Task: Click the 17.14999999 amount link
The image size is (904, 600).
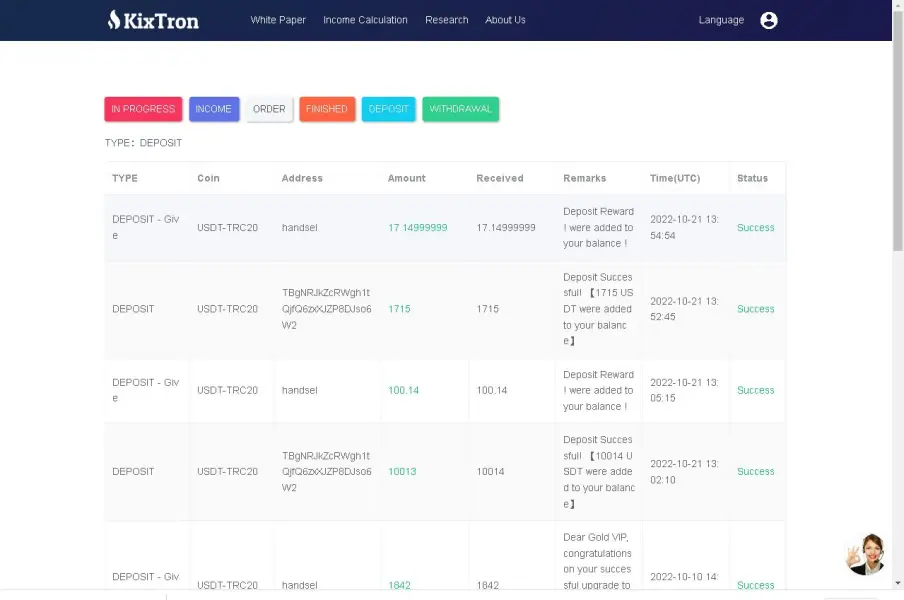Action: (417, 228)
